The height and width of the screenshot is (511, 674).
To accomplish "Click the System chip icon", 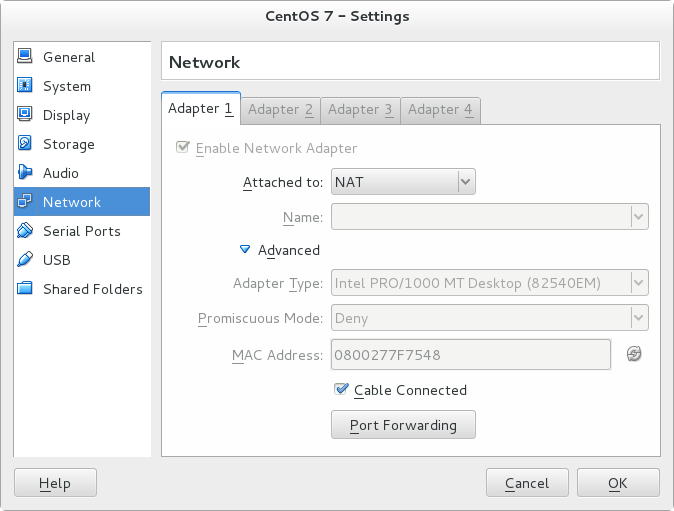I will [25, 85].
